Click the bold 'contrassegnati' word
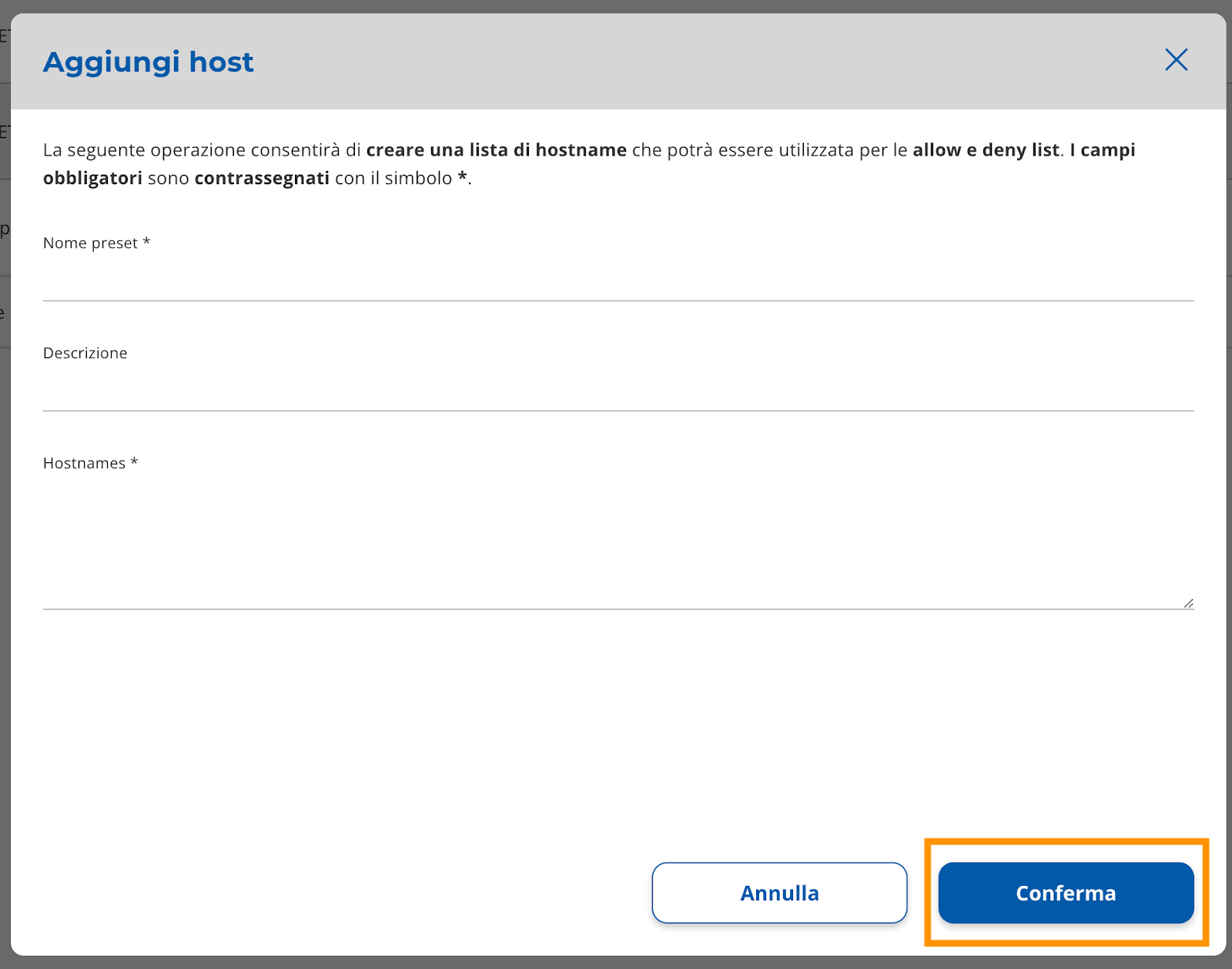 [262, 178]
